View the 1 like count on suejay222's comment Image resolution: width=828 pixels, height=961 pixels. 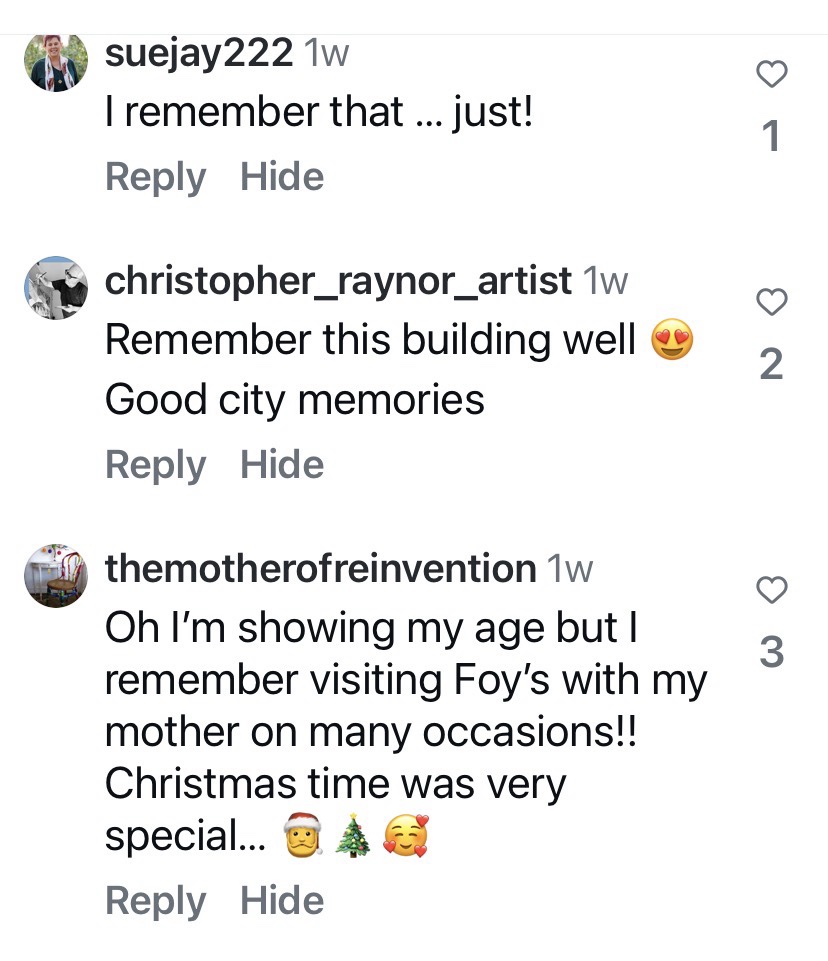pyautogui.click(x=771, y=137)
